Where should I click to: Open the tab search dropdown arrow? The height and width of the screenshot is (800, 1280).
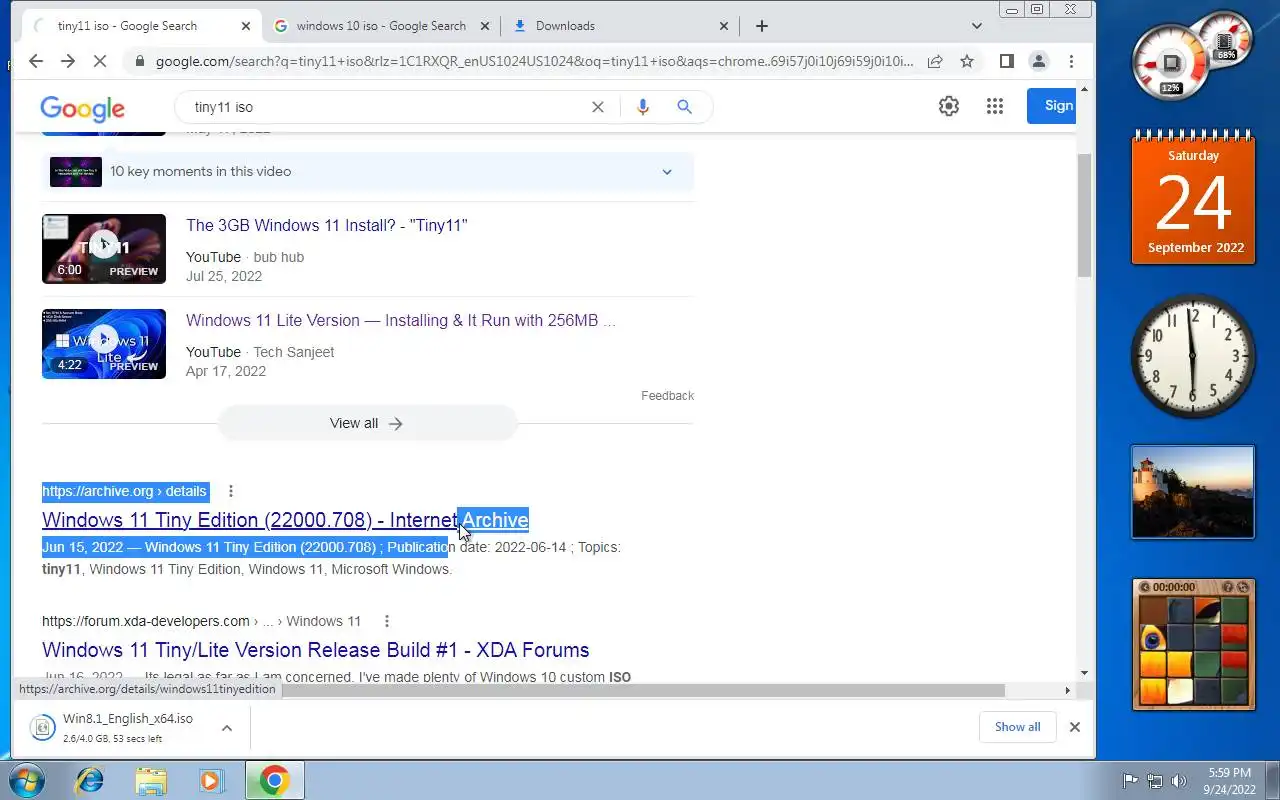977,26
